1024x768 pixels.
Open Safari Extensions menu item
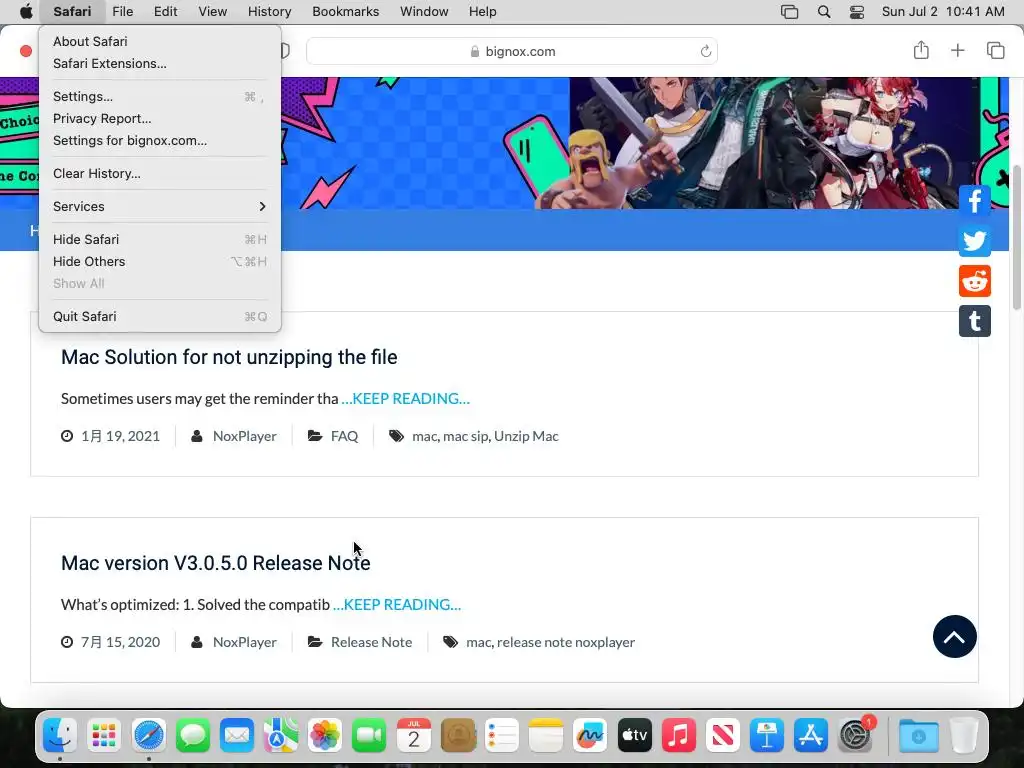coord(160,63)
